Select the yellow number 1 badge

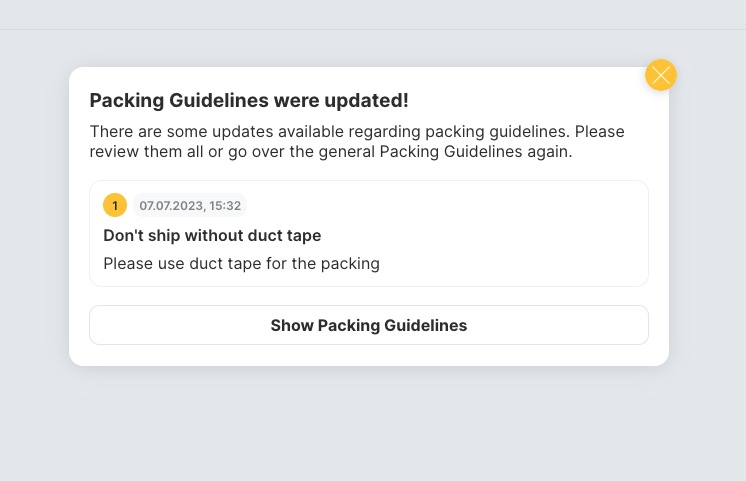point(115,205)
